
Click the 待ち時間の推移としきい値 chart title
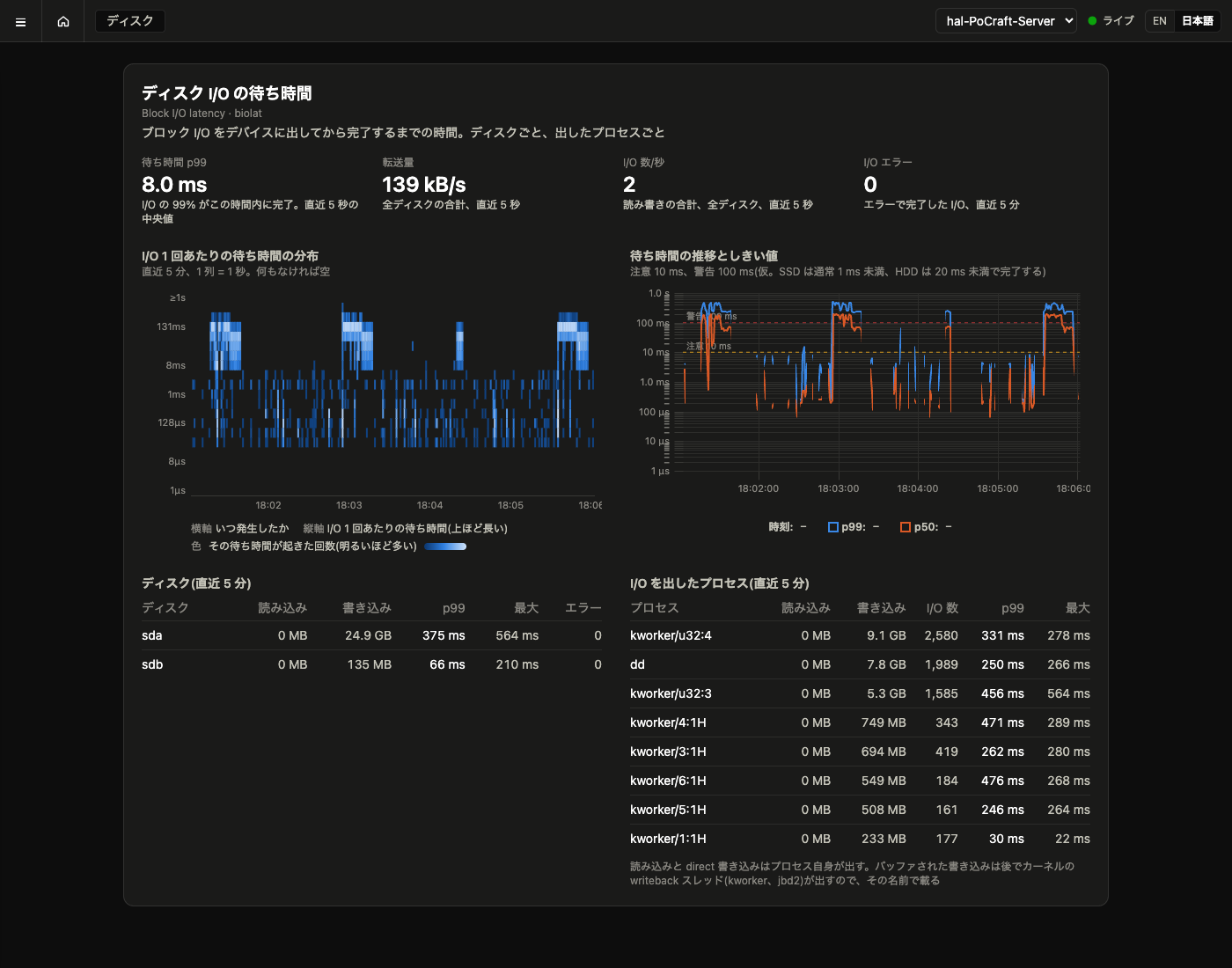(704, 255)
